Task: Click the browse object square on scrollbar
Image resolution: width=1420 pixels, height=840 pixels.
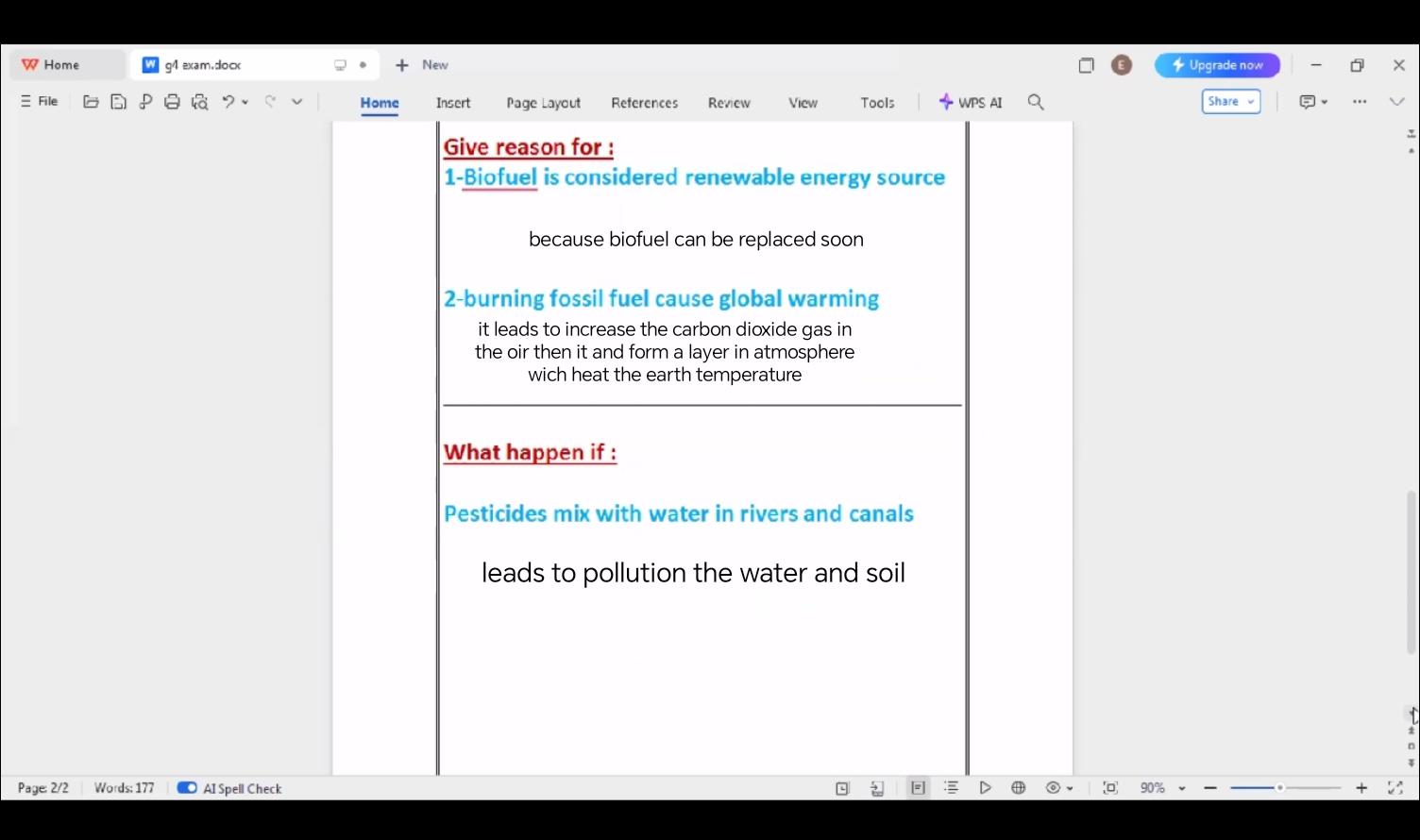Action: pyautogui.click(x=1412, y=747)
